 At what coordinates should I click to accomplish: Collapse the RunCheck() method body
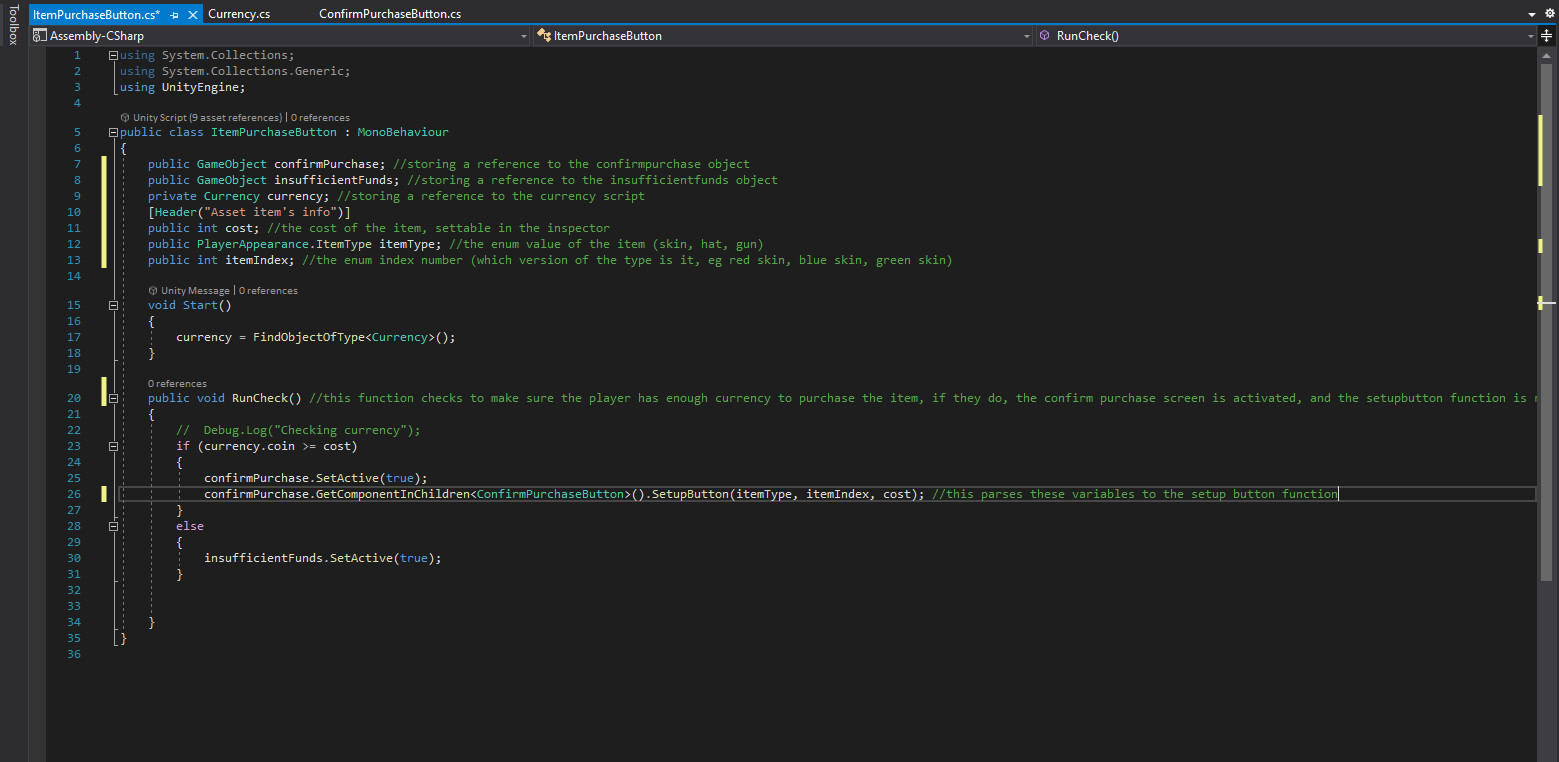pos(113,398)
